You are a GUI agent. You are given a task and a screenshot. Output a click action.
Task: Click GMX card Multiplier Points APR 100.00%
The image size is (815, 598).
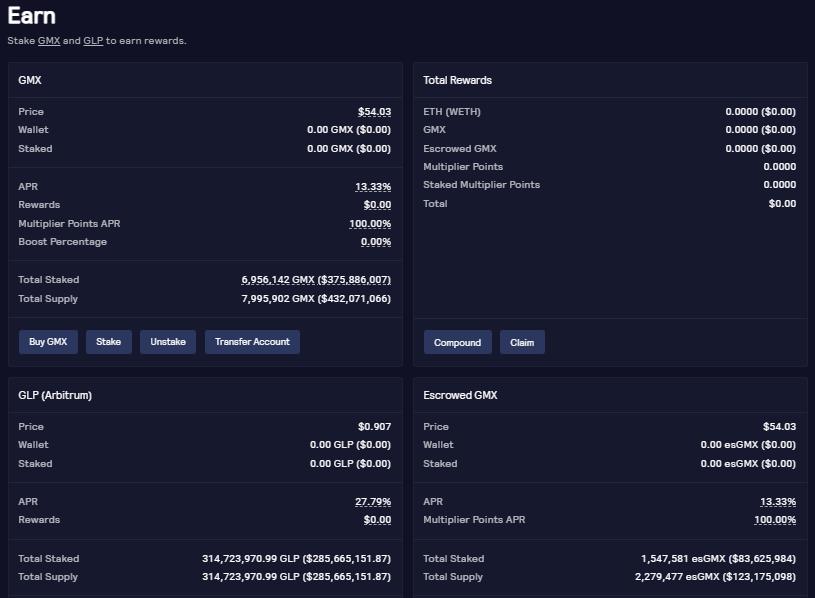click(370, 224)
